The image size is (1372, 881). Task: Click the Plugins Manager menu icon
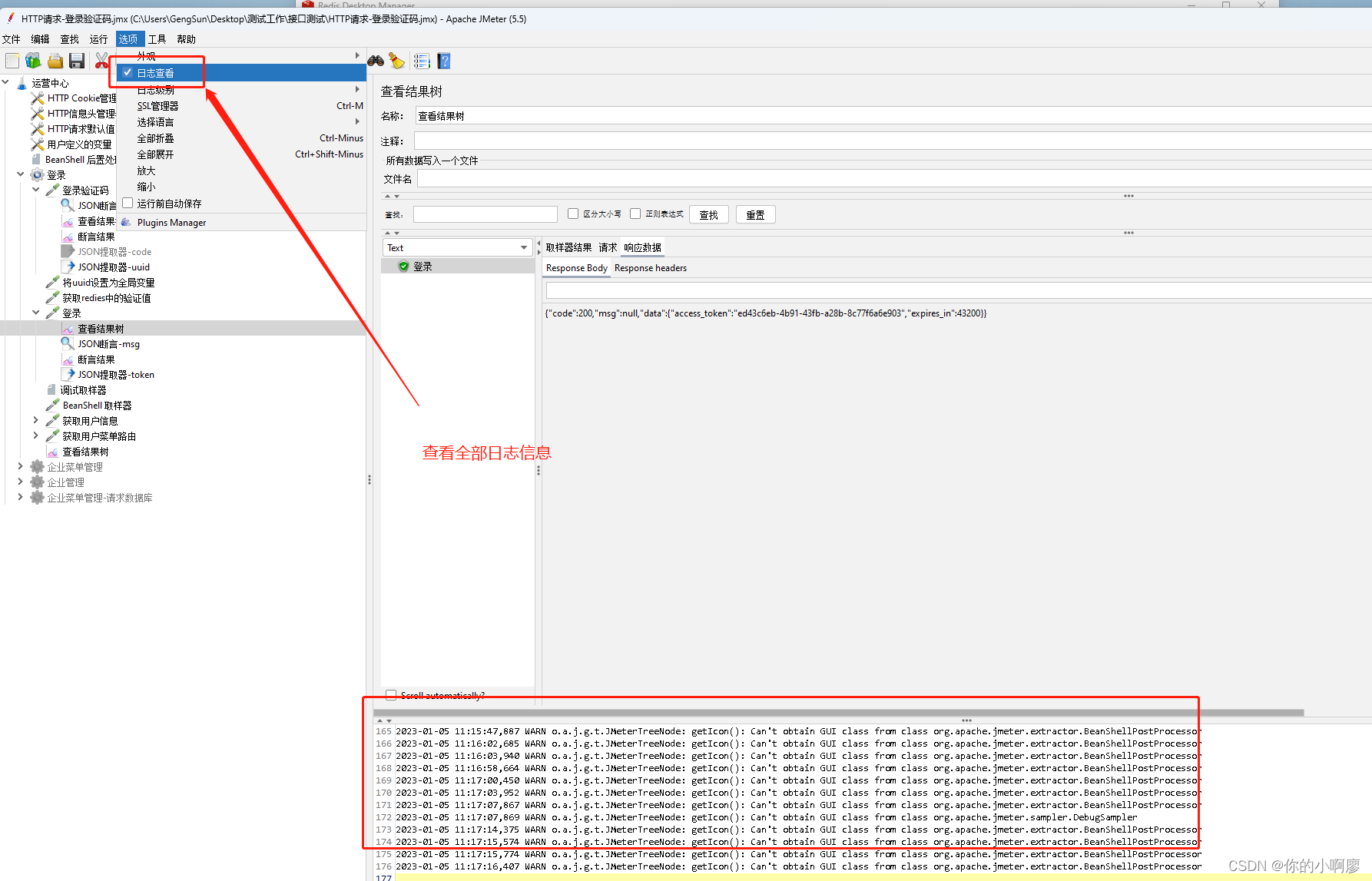tap(127, 223)
